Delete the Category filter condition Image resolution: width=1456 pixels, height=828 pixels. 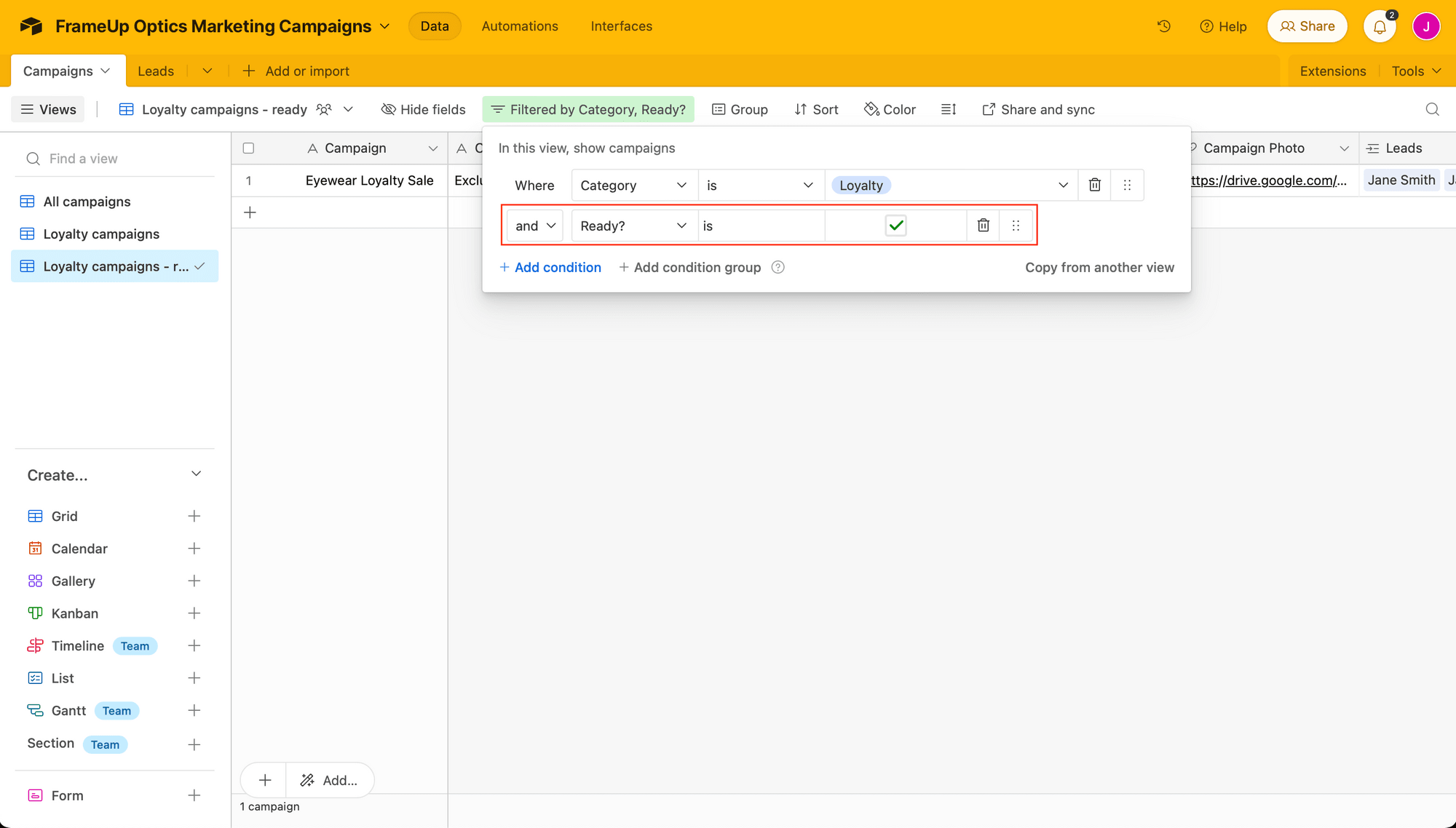point(1094,185)
